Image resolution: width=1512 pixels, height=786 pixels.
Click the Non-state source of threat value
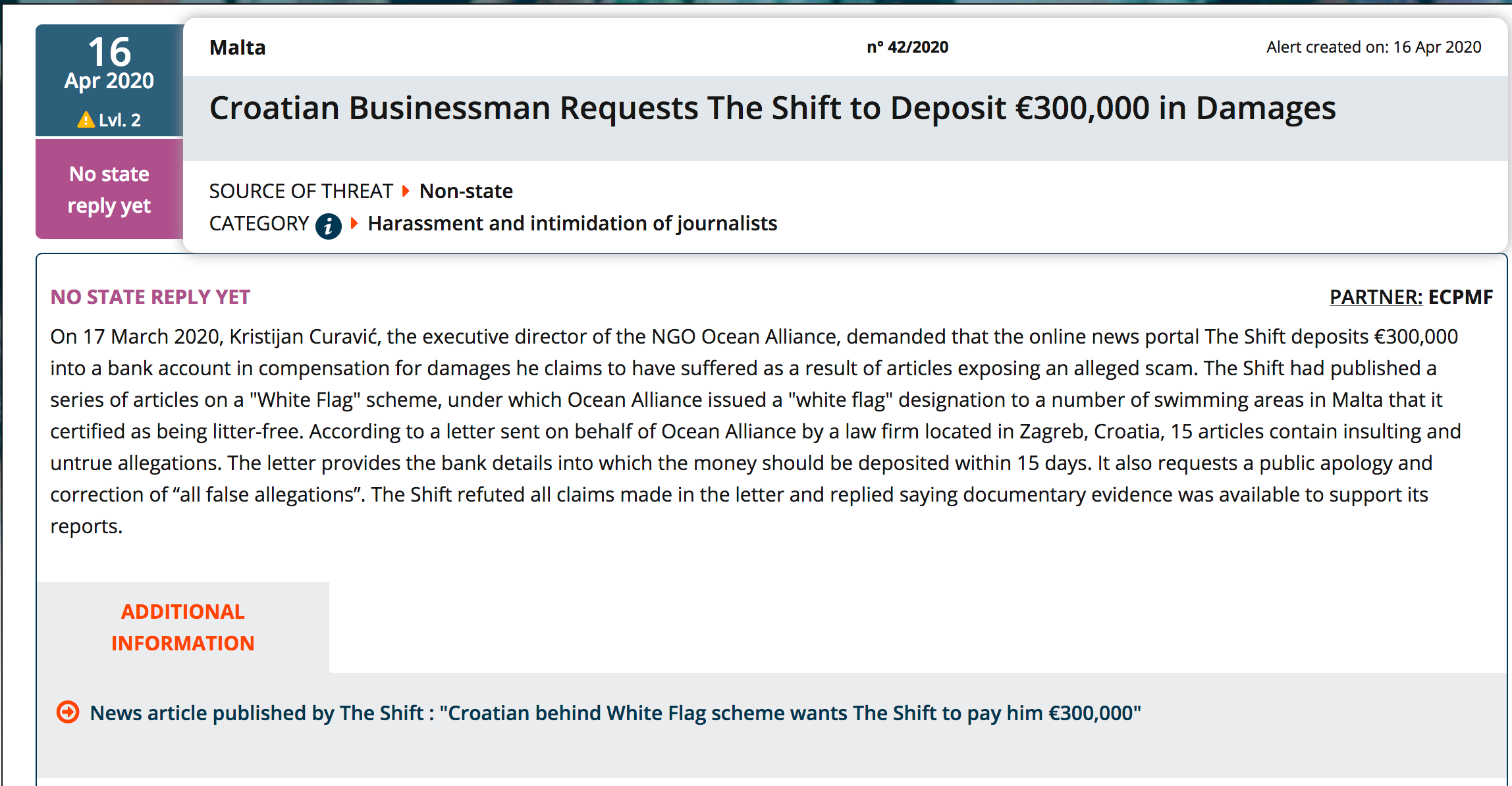[466, 191]
